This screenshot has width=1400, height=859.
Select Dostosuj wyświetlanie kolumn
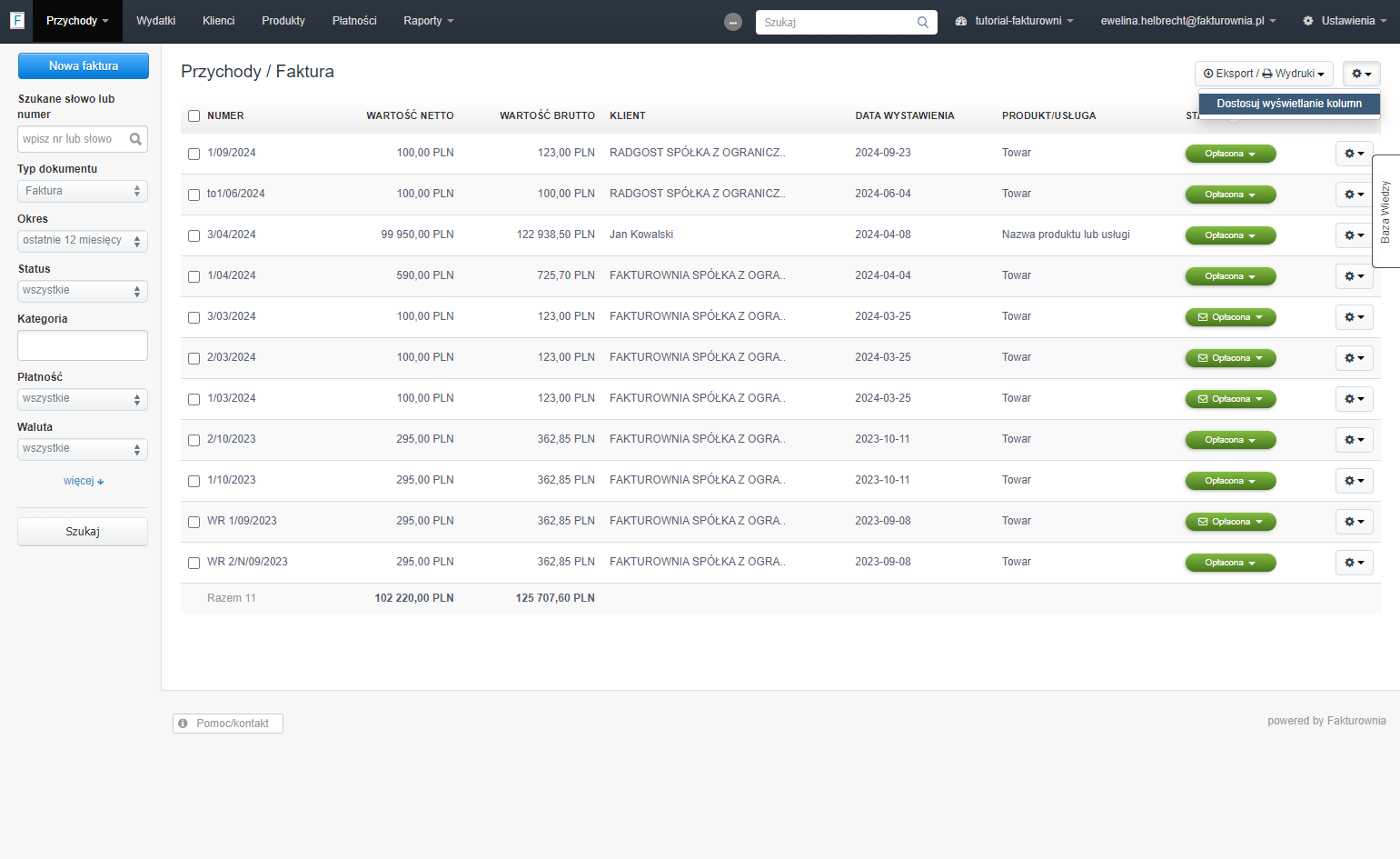click(x=1289, y=104)
